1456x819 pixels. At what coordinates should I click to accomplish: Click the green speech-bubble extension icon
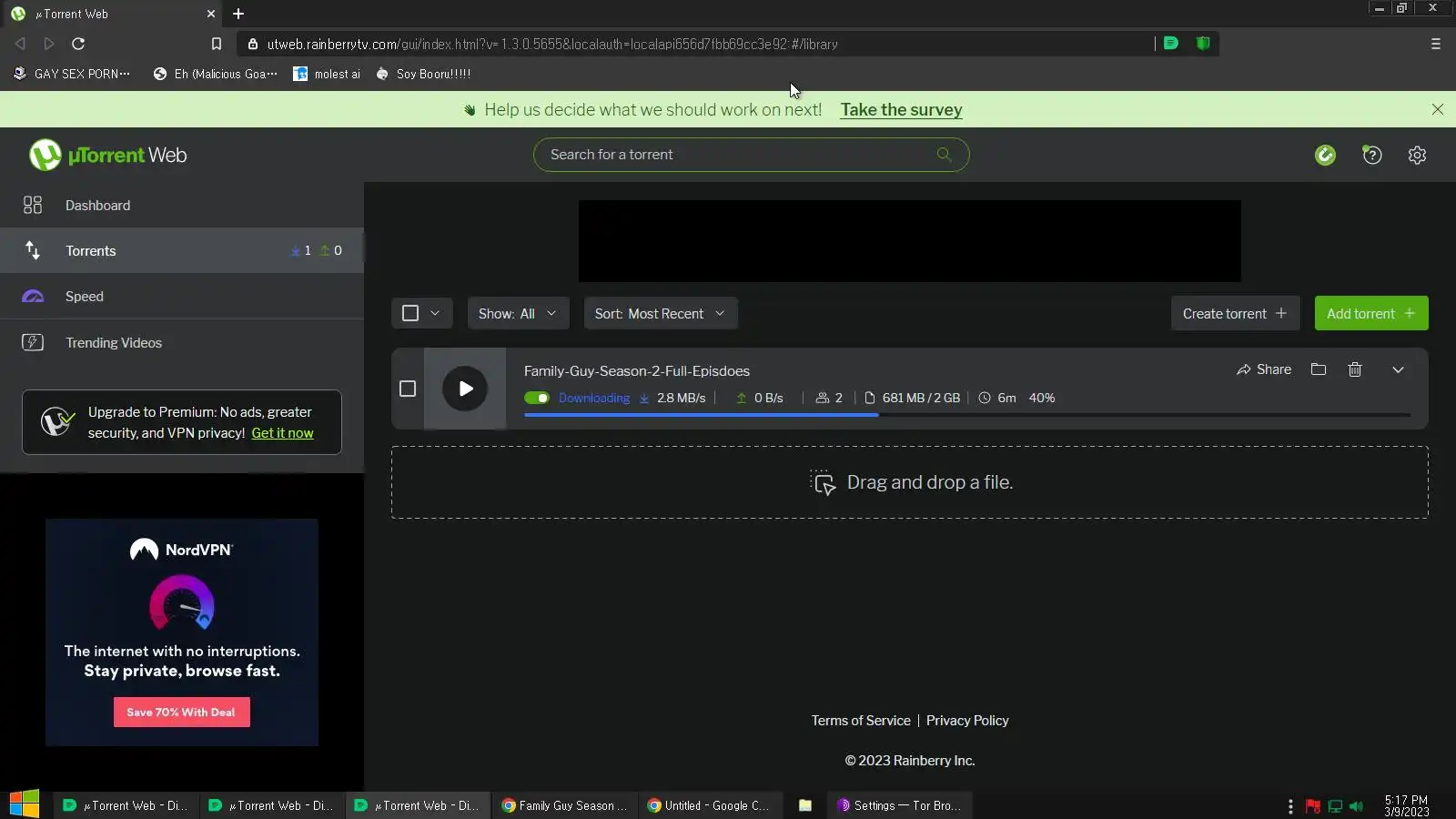tap(1171, 43)
